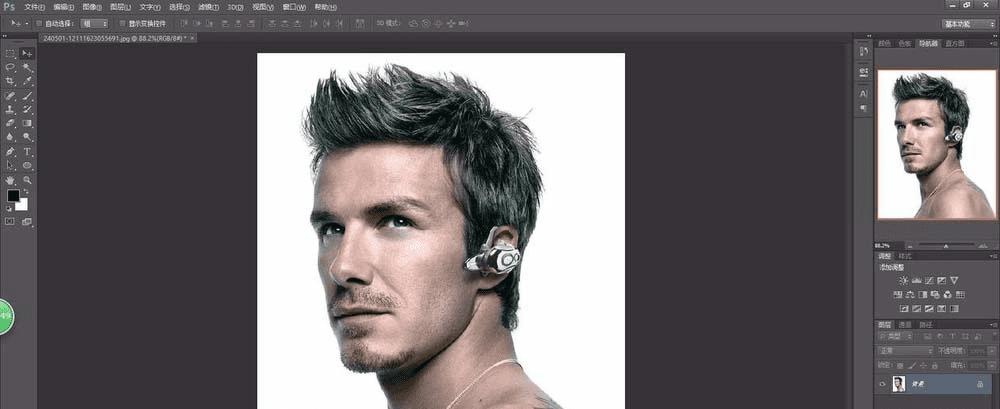Screen dimensions: 1000x409
Task: Open the 窗口 menu
Action: click(294, 7)
